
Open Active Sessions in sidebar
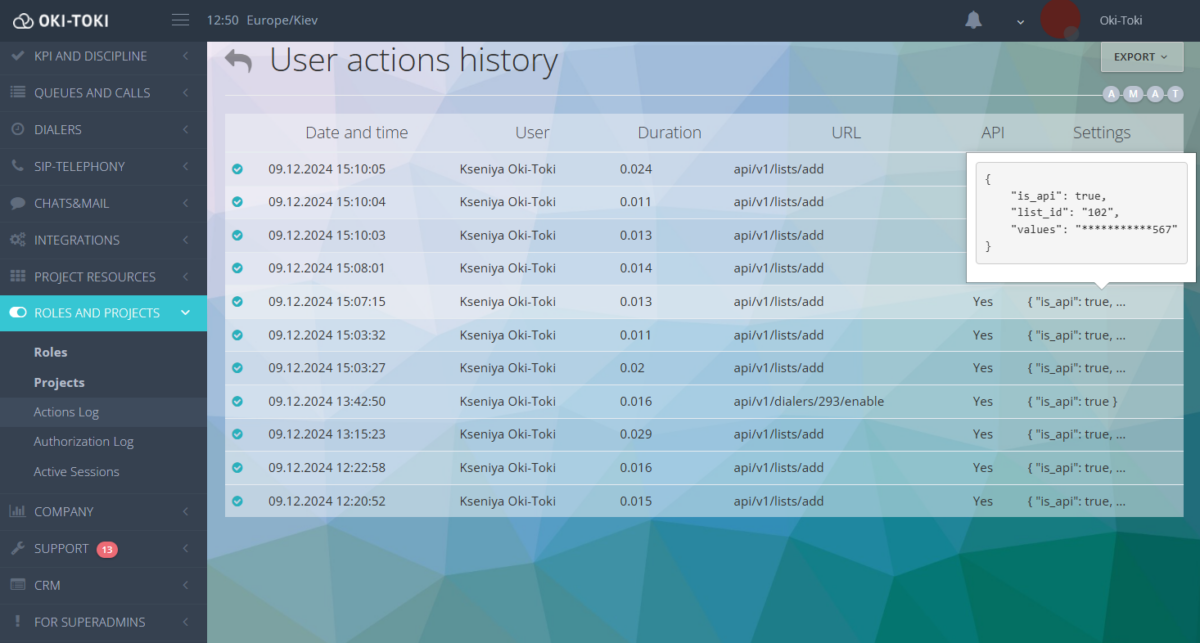[76, 472]
